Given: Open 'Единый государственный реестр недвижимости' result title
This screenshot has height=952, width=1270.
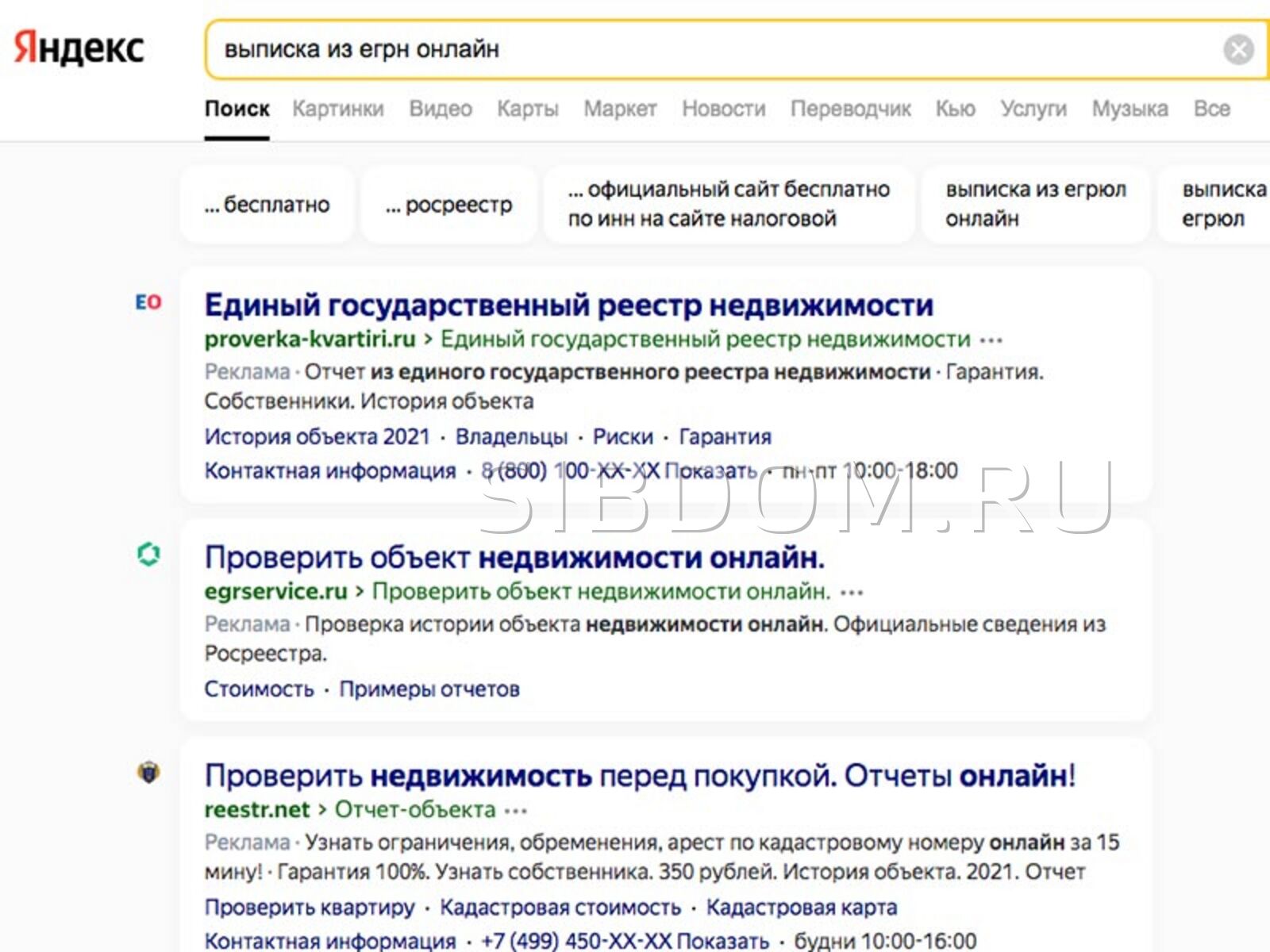Looking at the screenshot, I should click(x=569, y=305).
